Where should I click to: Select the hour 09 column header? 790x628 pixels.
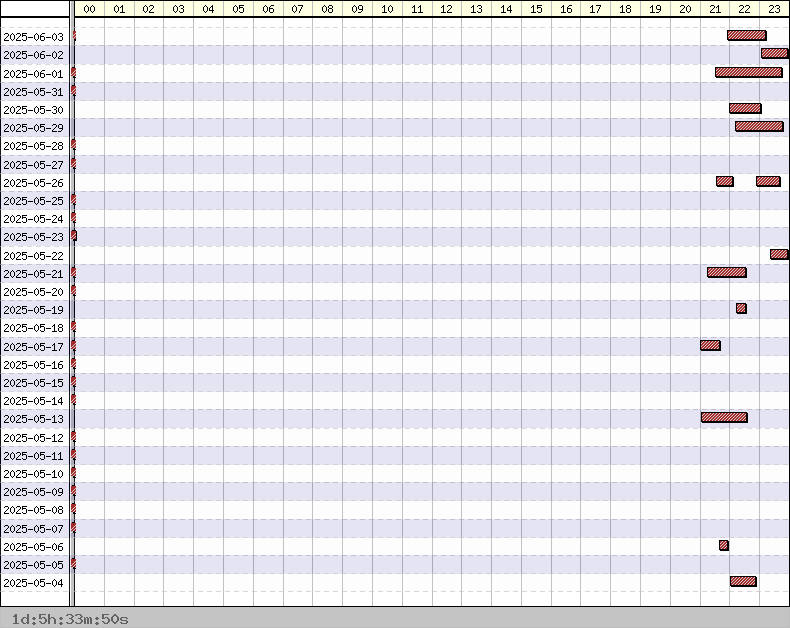(357, 9)
